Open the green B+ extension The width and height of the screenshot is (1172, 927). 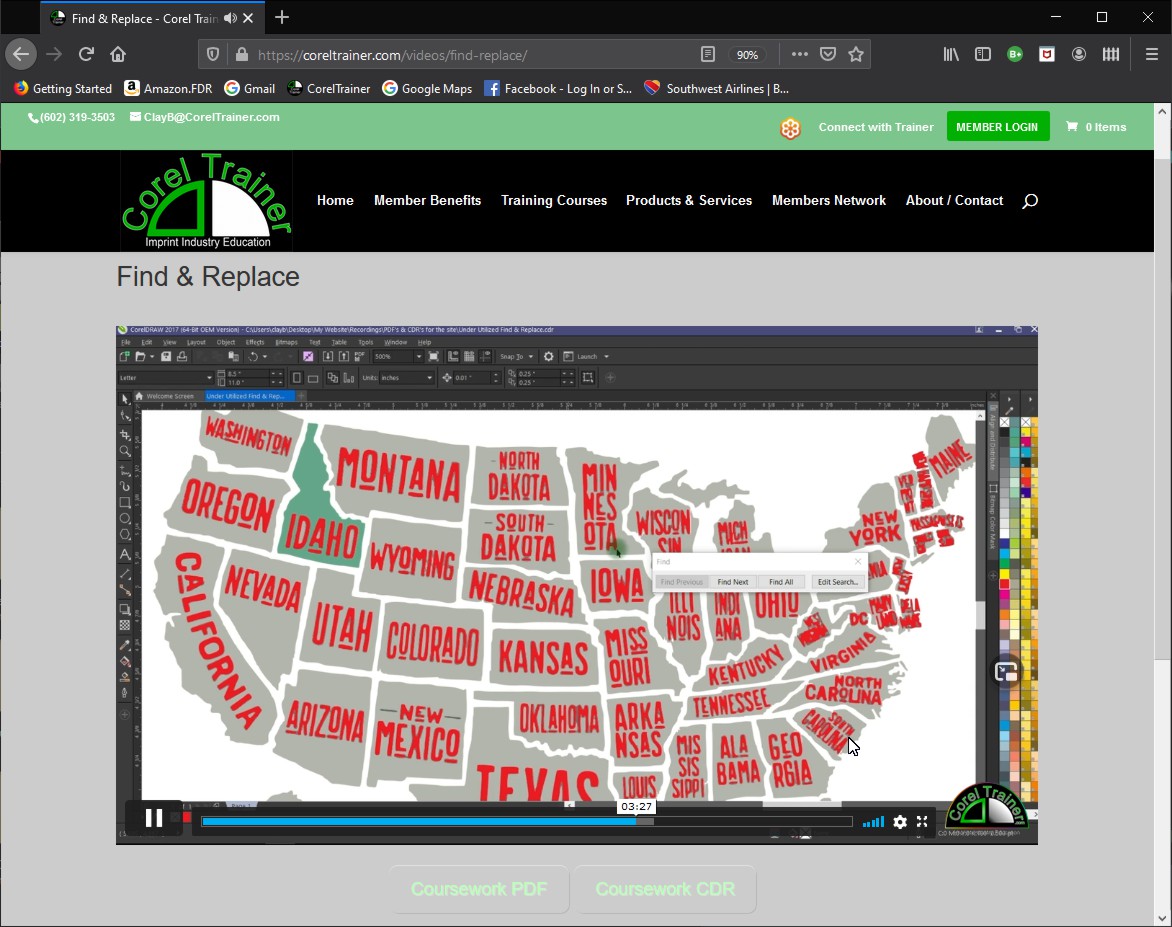[x=1015, y=54]
